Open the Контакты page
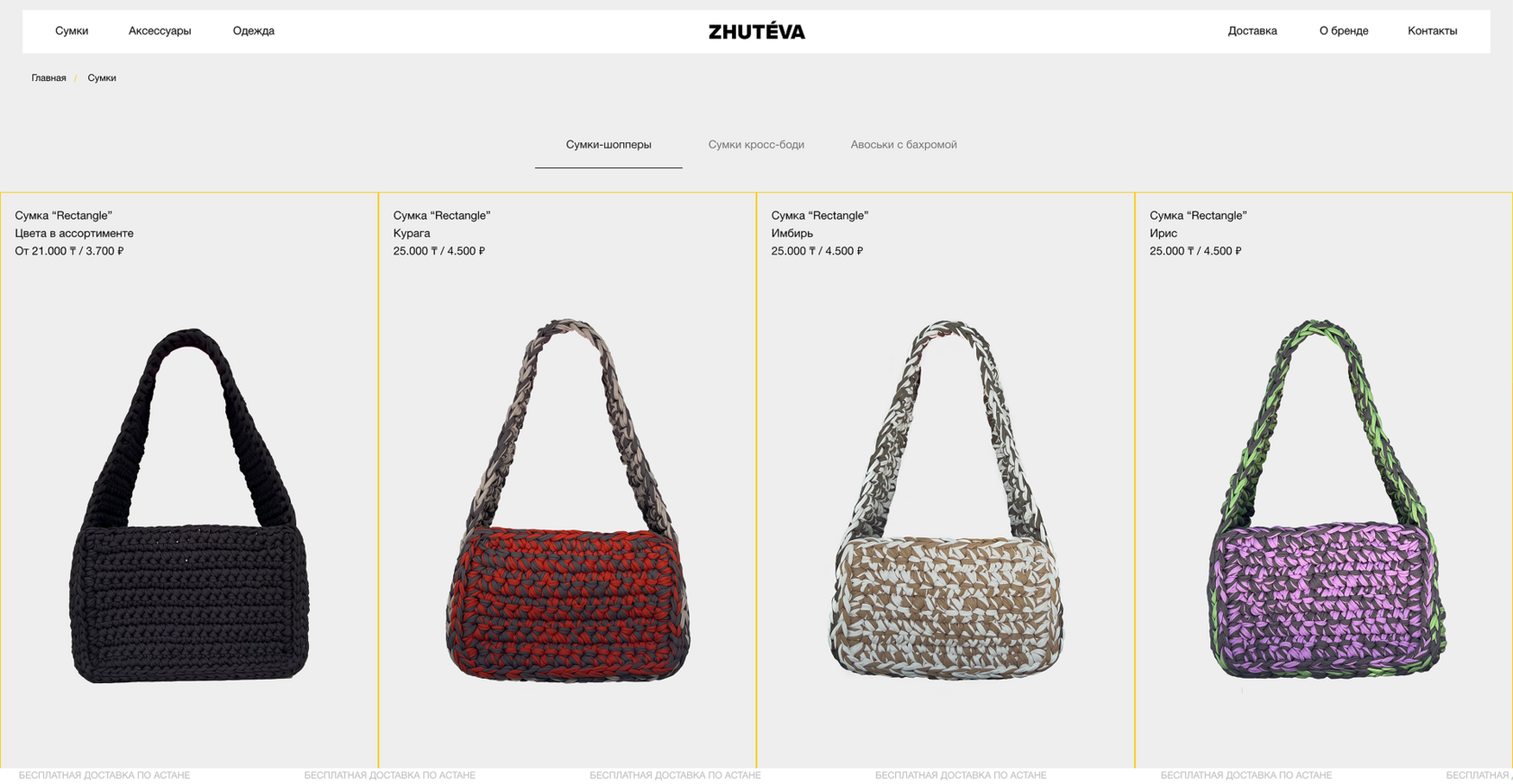This screenshot has height=784, width=1513. [1432, 31]
